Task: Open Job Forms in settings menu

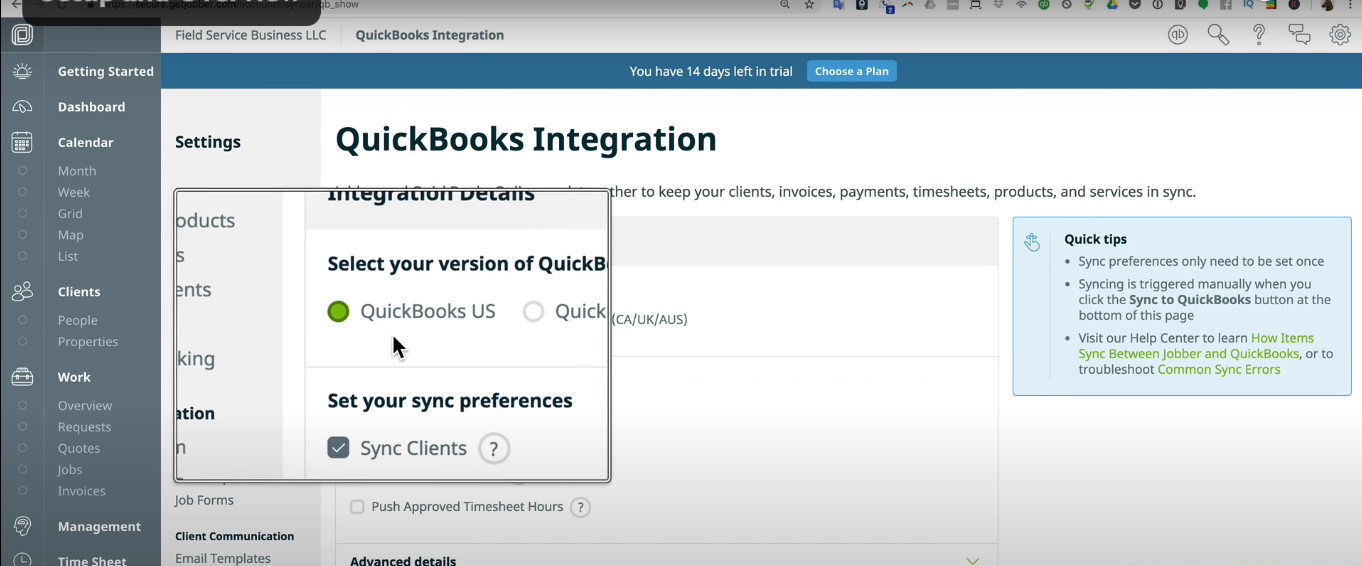Action: tap(204, 500)
